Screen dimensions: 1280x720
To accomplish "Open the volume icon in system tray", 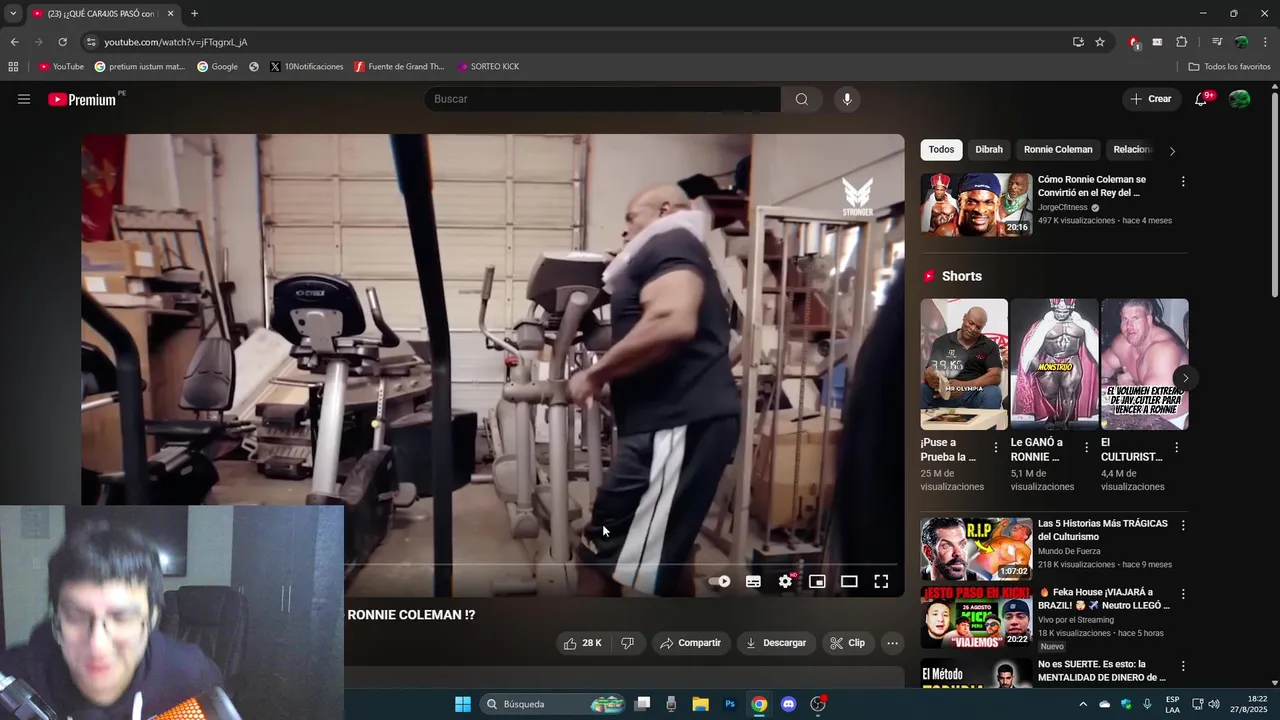I will (1215, 704).
